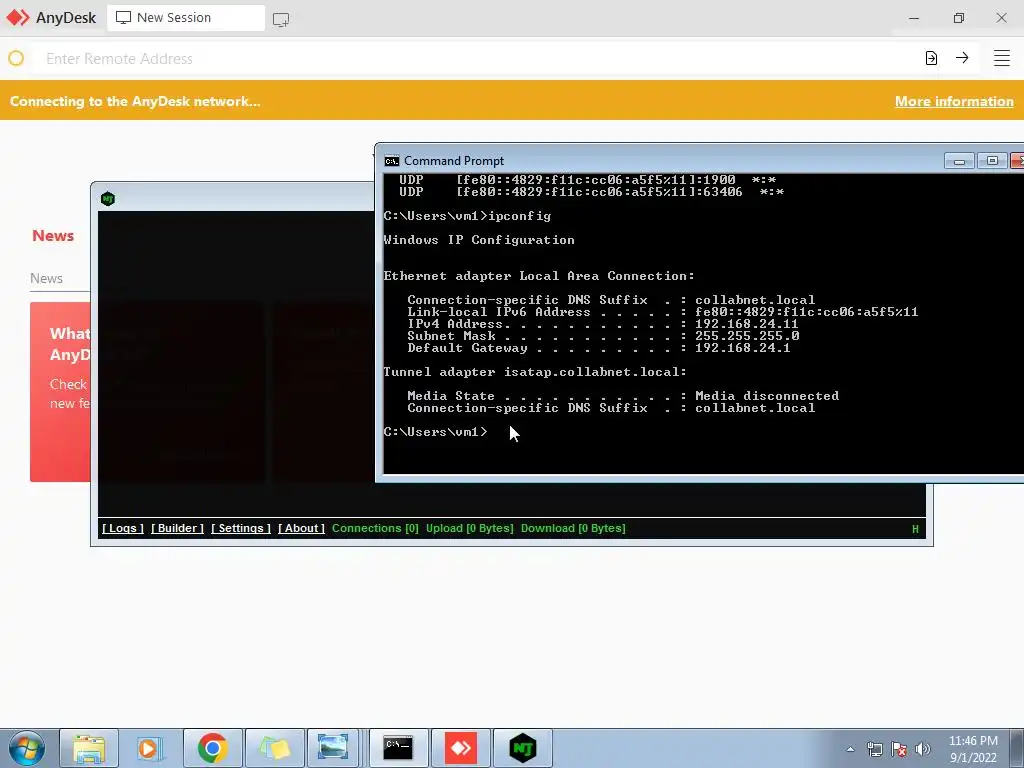1024x768 pixels.
Task: Restore down the AnyDesk window
Action: (959, 18)
